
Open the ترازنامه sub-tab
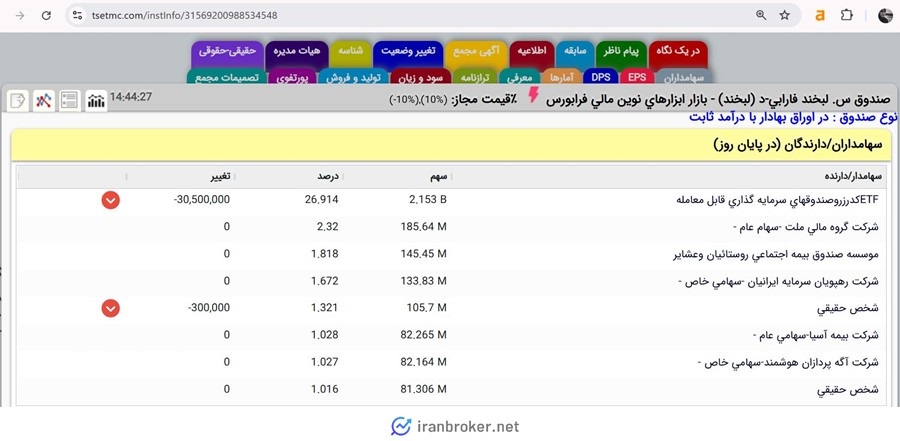475,77
